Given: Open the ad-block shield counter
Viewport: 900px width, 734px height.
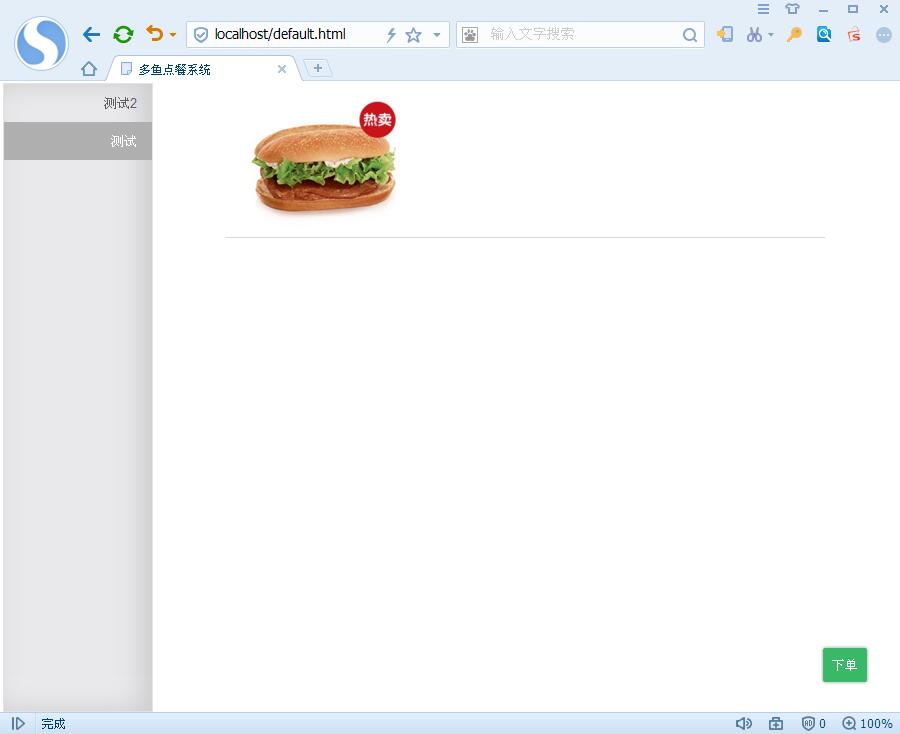Looking at the screenshot, I should (x=813, y=724).
